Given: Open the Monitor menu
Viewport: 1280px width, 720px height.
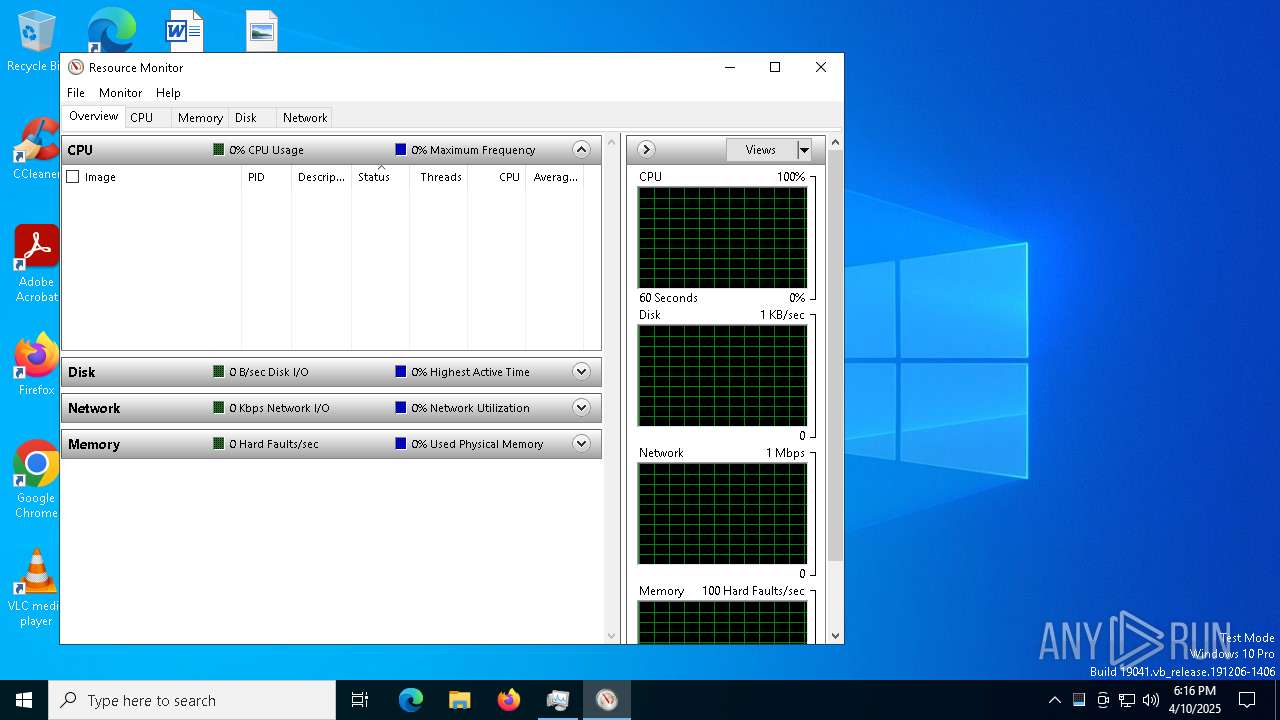Looking at the screenshot, I should pos(120,93).
